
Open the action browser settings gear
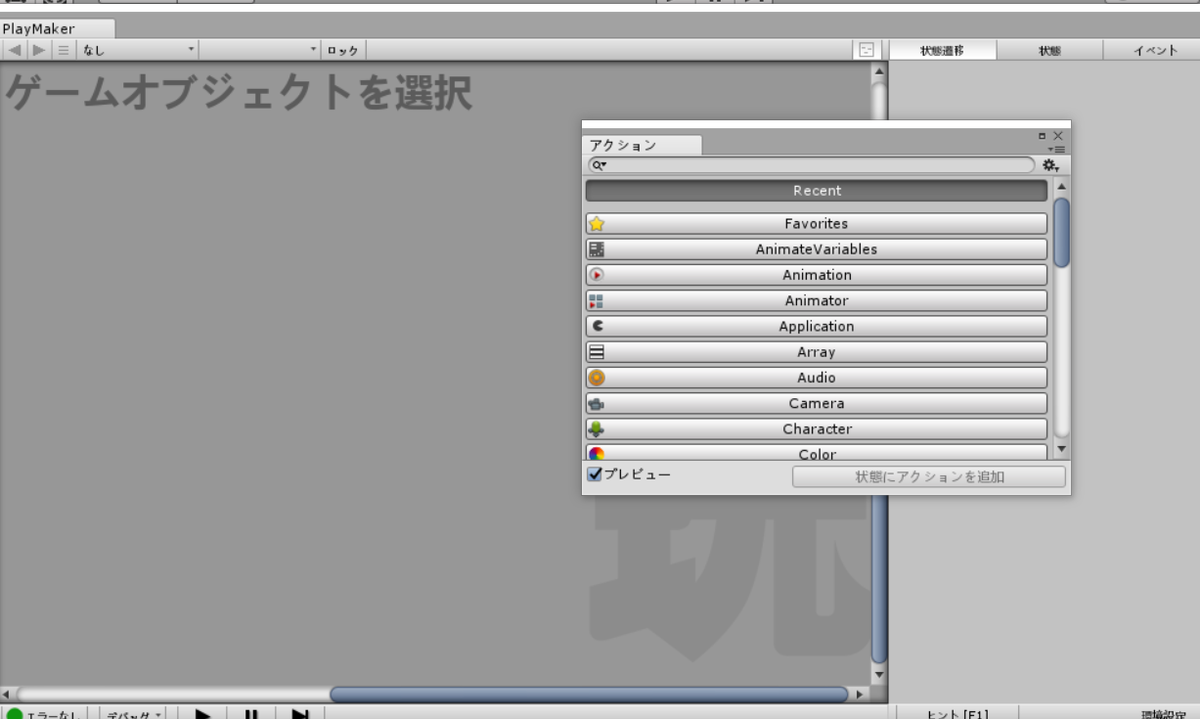[1050, 165]
